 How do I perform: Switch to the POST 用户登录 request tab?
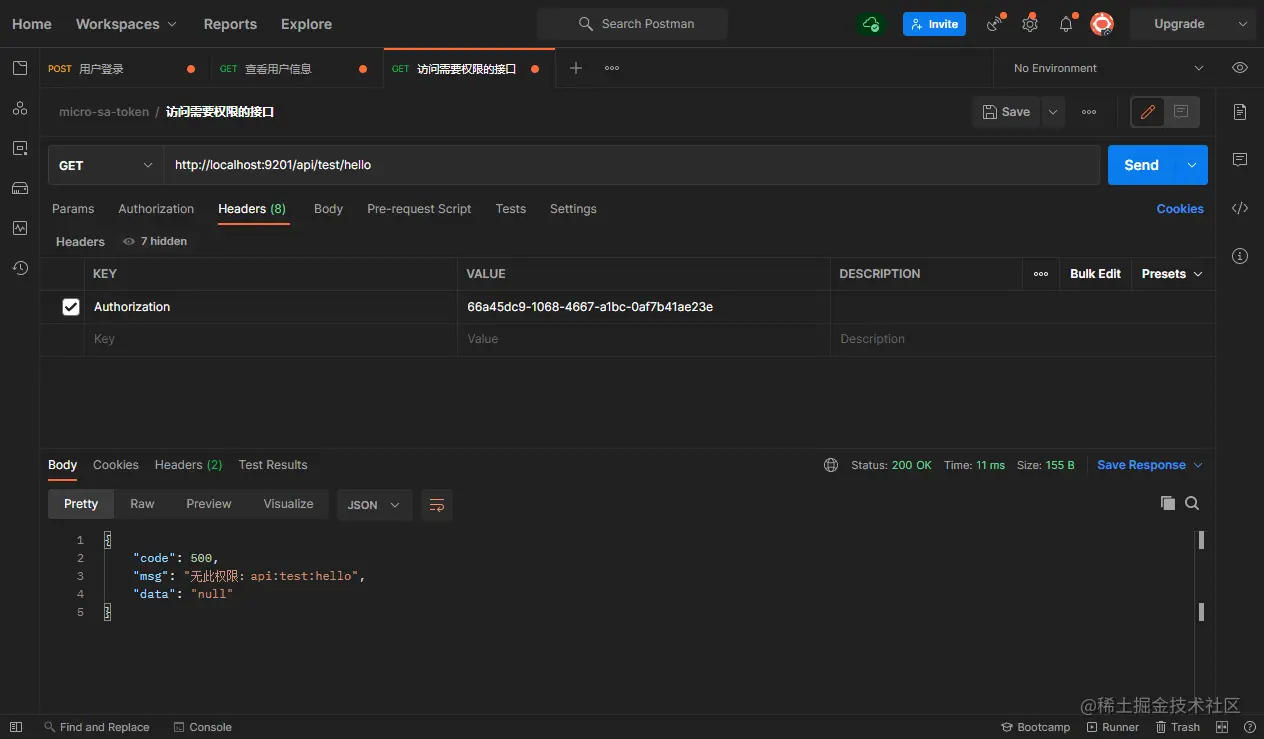tap(123, 68)
